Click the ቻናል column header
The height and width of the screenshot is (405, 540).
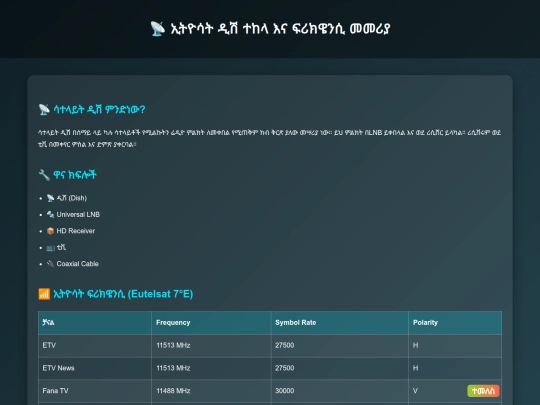[95, 323]
